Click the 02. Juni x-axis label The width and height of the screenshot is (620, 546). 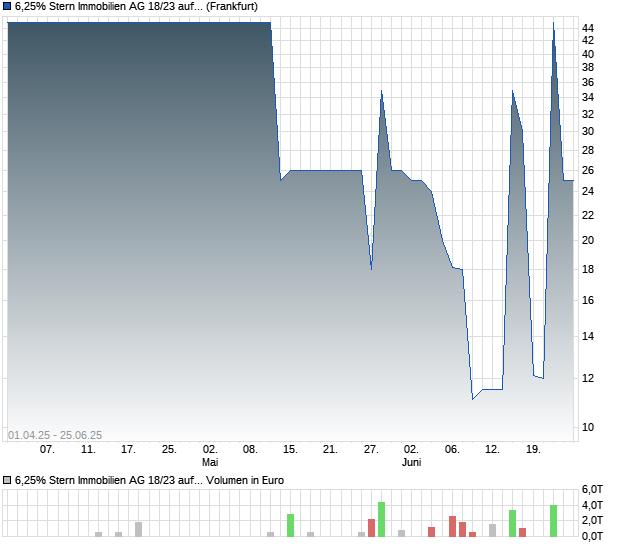tap(411, 455)
